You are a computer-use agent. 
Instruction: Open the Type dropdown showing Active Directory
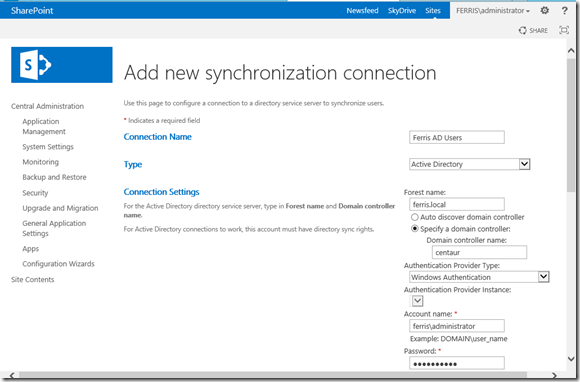[x=469, y=164]
